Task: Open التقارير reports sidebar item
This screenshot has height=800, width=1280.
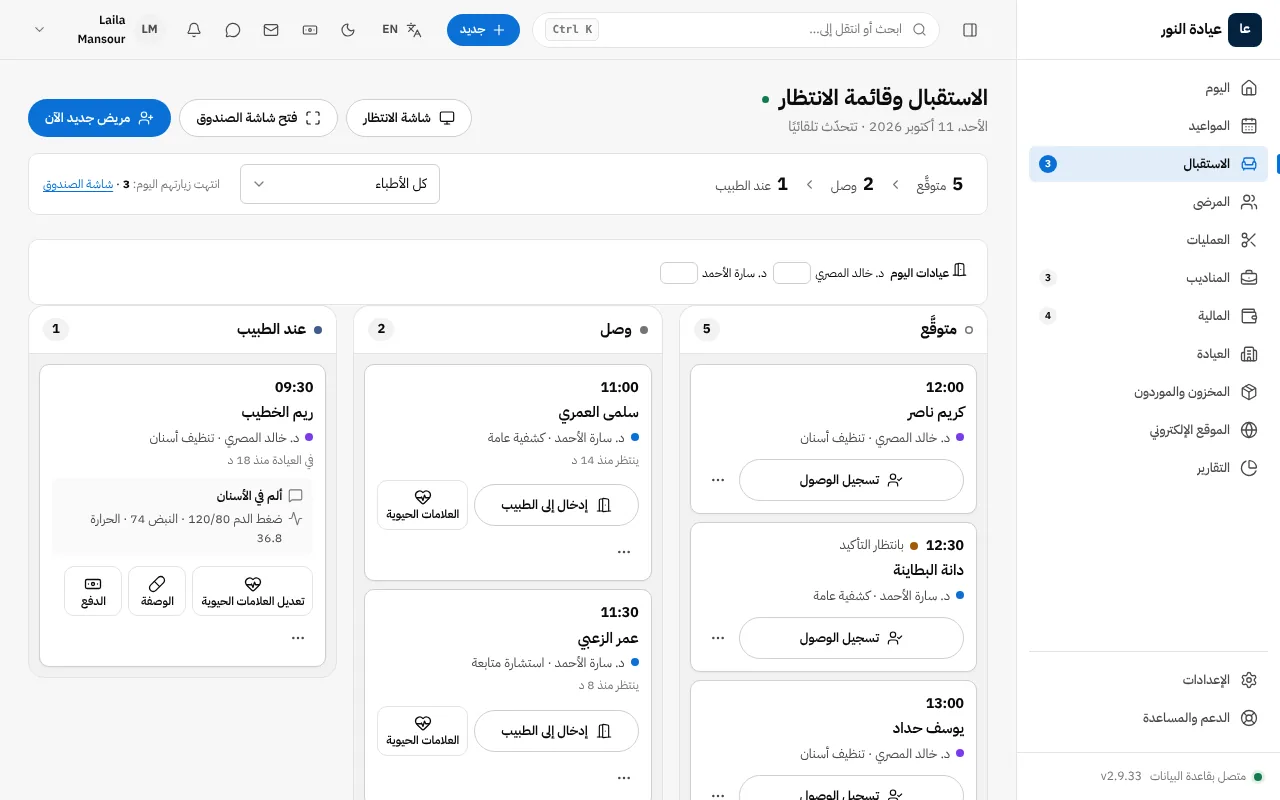Action: [x=1148, y=468]
